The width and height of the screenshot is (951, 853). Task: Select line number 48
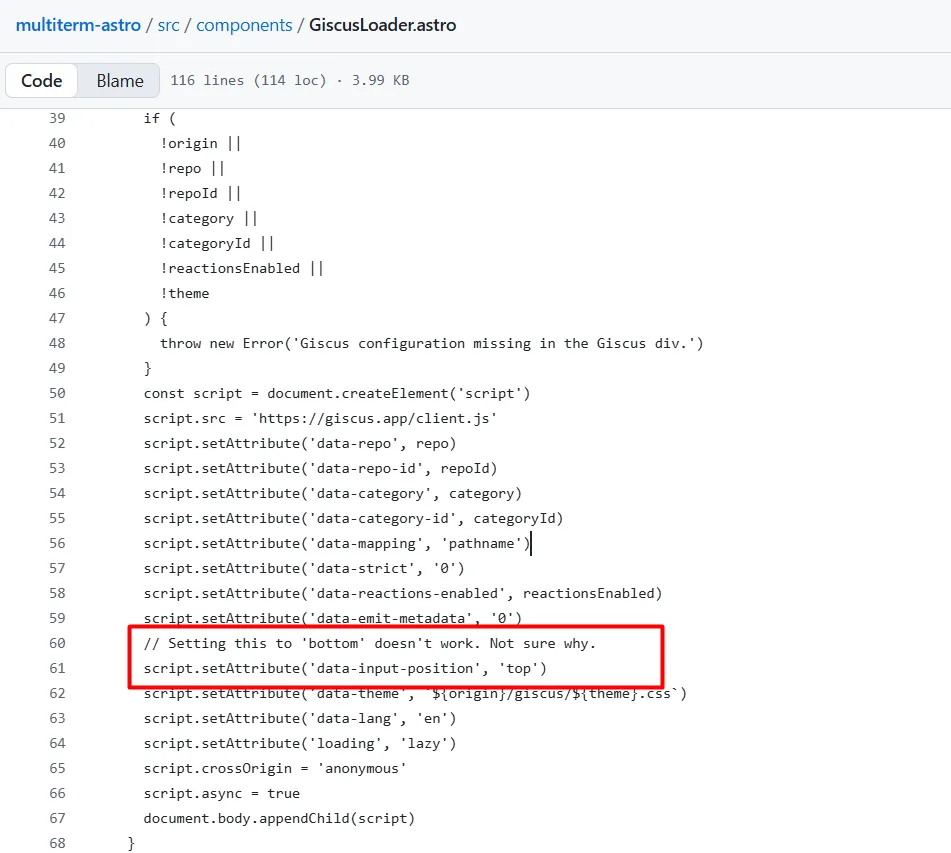pyautogui.click(x=57, y=343)
